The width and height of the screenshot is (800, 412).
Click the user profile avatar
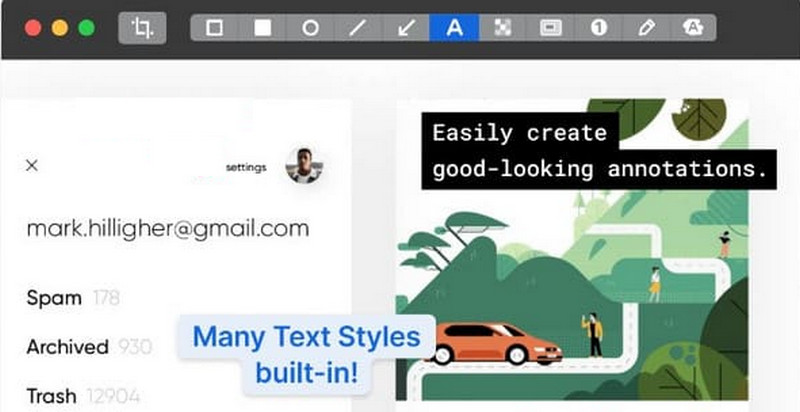point(303,165)
